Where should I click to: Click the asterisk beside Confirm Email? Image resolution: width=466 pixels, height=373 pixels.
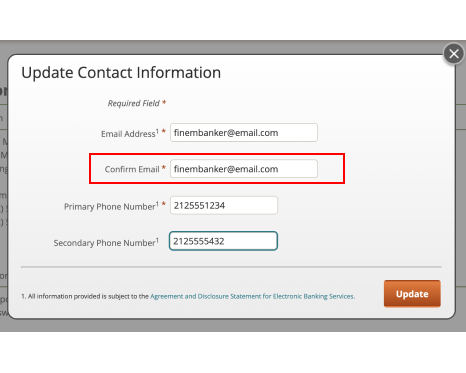[x=164, y=168]
